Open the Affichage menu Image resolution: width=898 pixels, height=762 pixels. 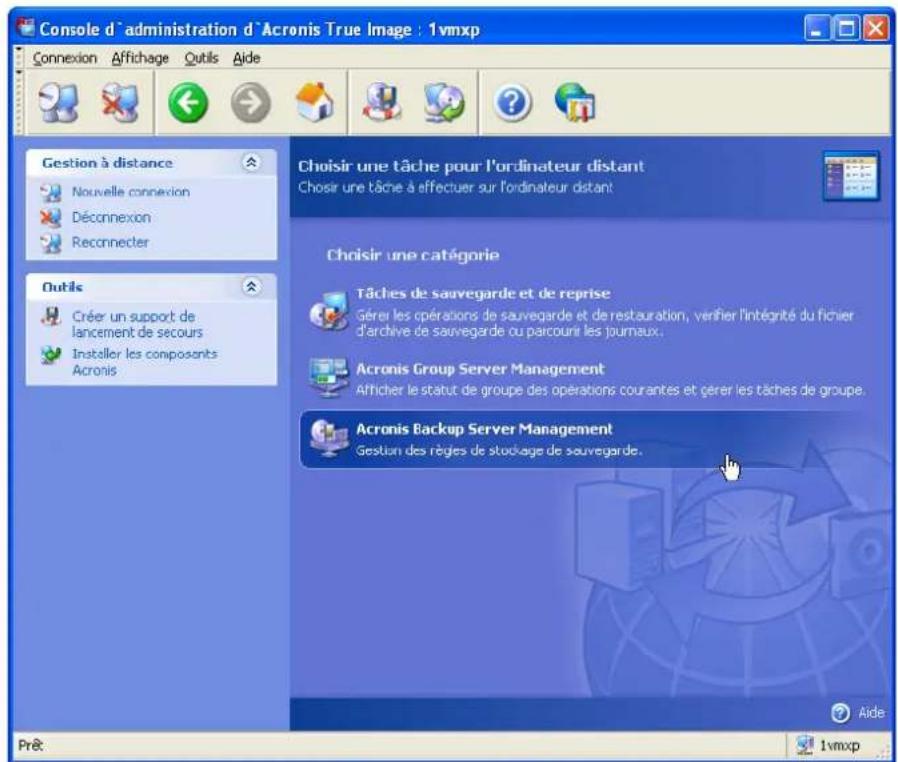click(140, 58)
